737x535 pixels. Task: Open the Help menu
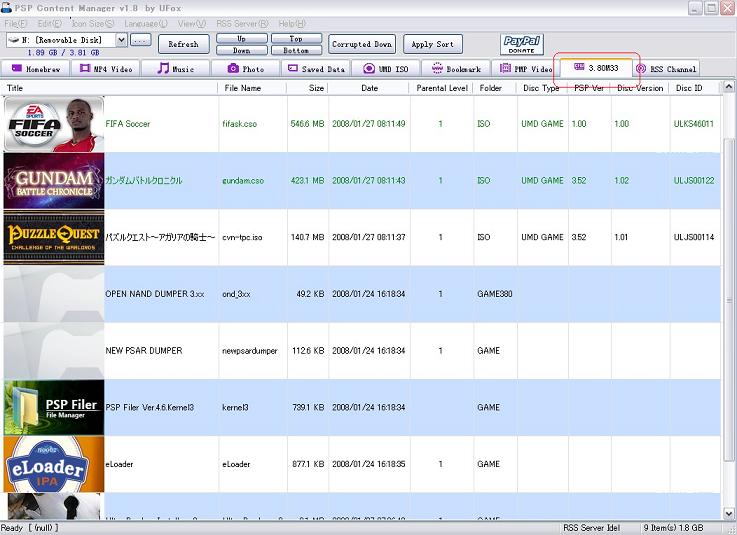(292, 23)
